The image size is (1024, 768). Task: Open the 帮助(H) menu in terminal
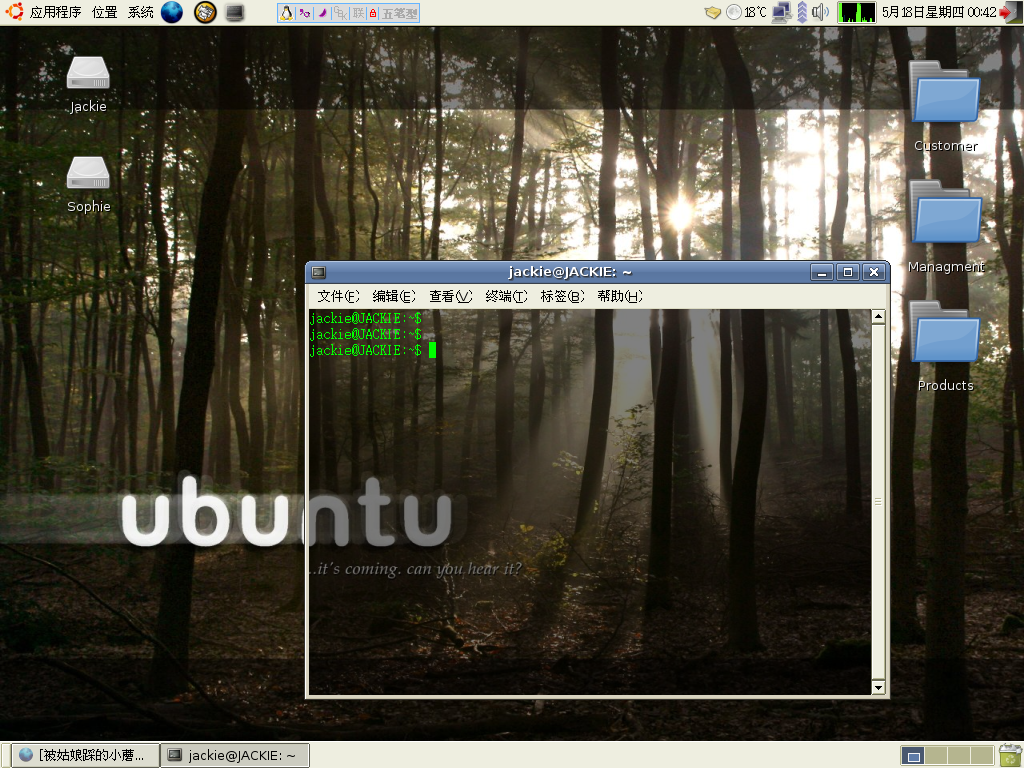[620, 296]
